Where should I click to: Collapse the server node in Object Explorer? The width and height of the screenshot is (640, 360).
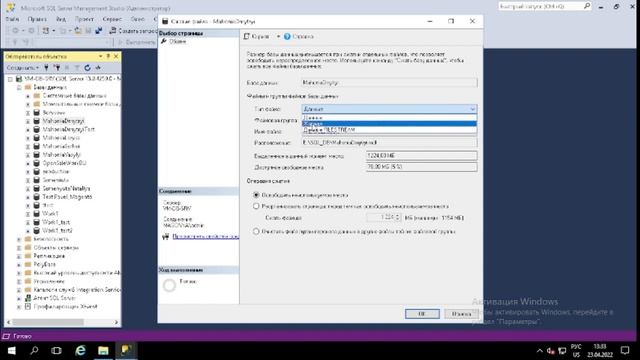pos(10,79)
